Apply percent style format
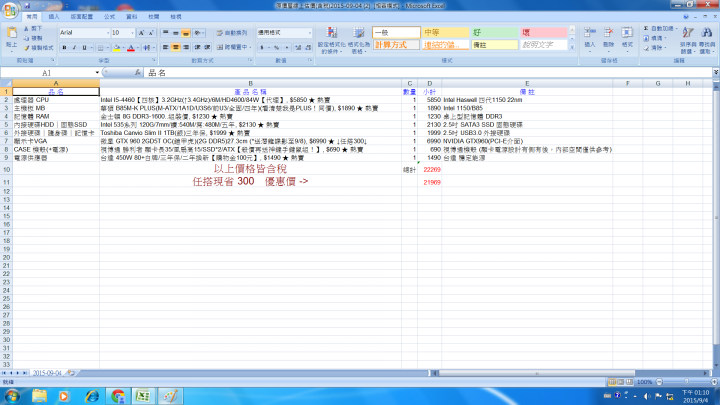Screen dimensions: 720x405 276,48
